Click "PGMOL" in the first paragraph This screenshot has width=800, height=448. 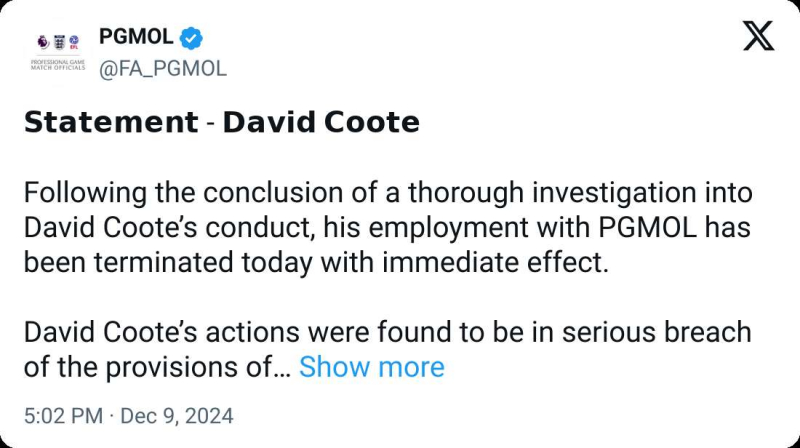[648, 227]
